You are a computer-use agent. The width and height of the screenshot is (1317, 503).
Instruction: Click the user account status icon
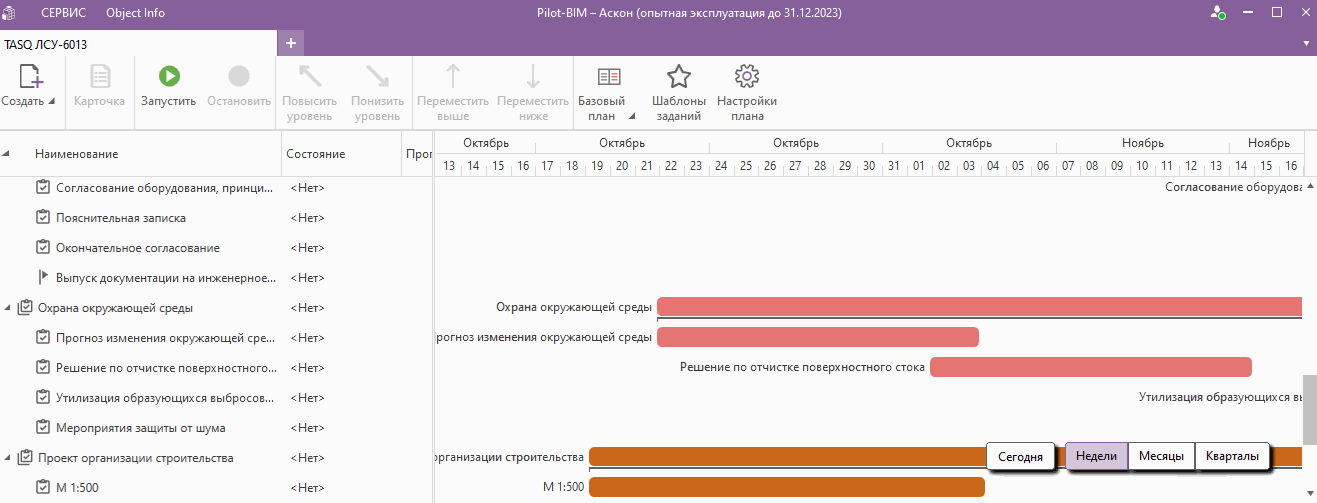point(1217,13)
